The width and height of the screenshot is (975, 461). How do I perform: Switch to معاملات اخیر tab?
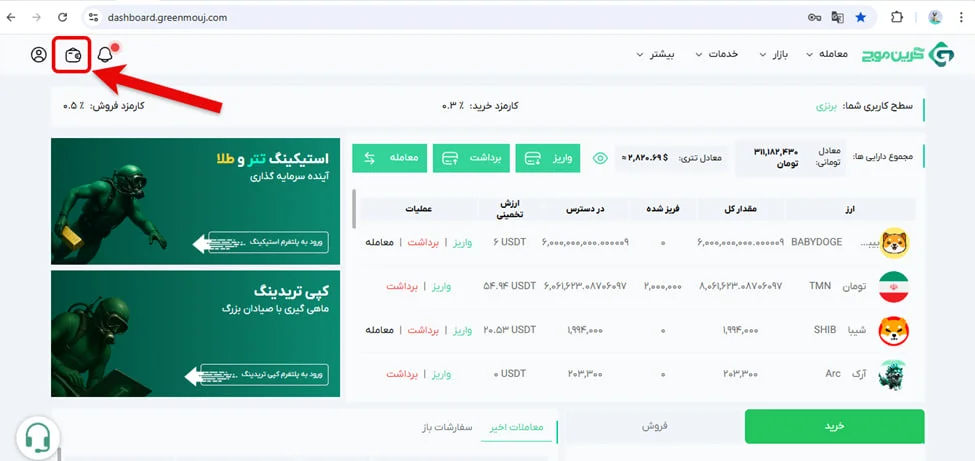(x=516, y=428)
